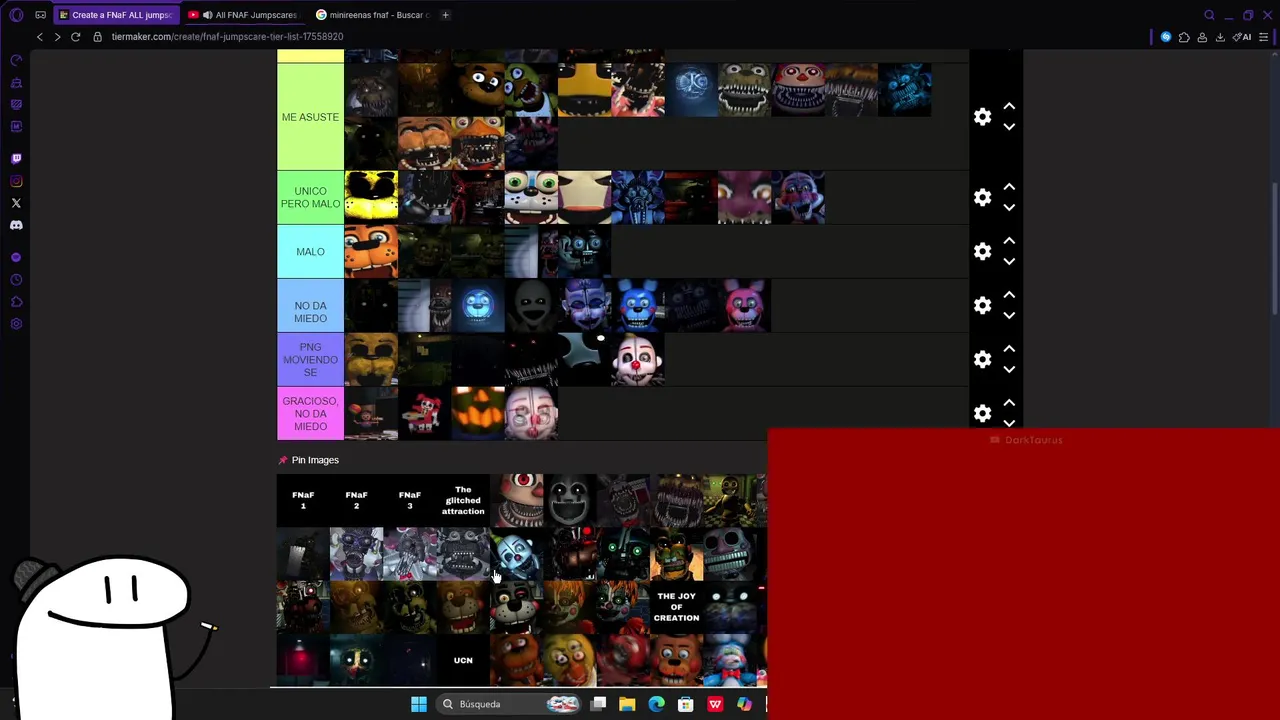Image resolution: width=1280 pixels, height=720 pixels.
Task: Select the UCN image tile
Action: click(x=463, y=660)
